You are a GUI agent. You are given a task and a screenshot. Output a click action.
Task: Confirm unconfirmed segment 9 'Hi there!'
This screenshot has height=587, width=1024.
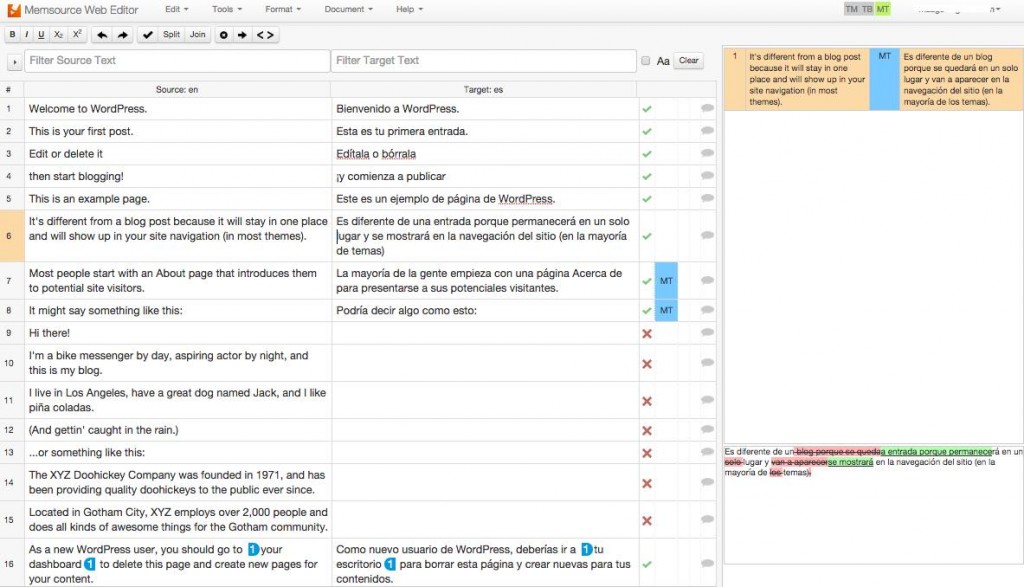[x=647, y=334]
